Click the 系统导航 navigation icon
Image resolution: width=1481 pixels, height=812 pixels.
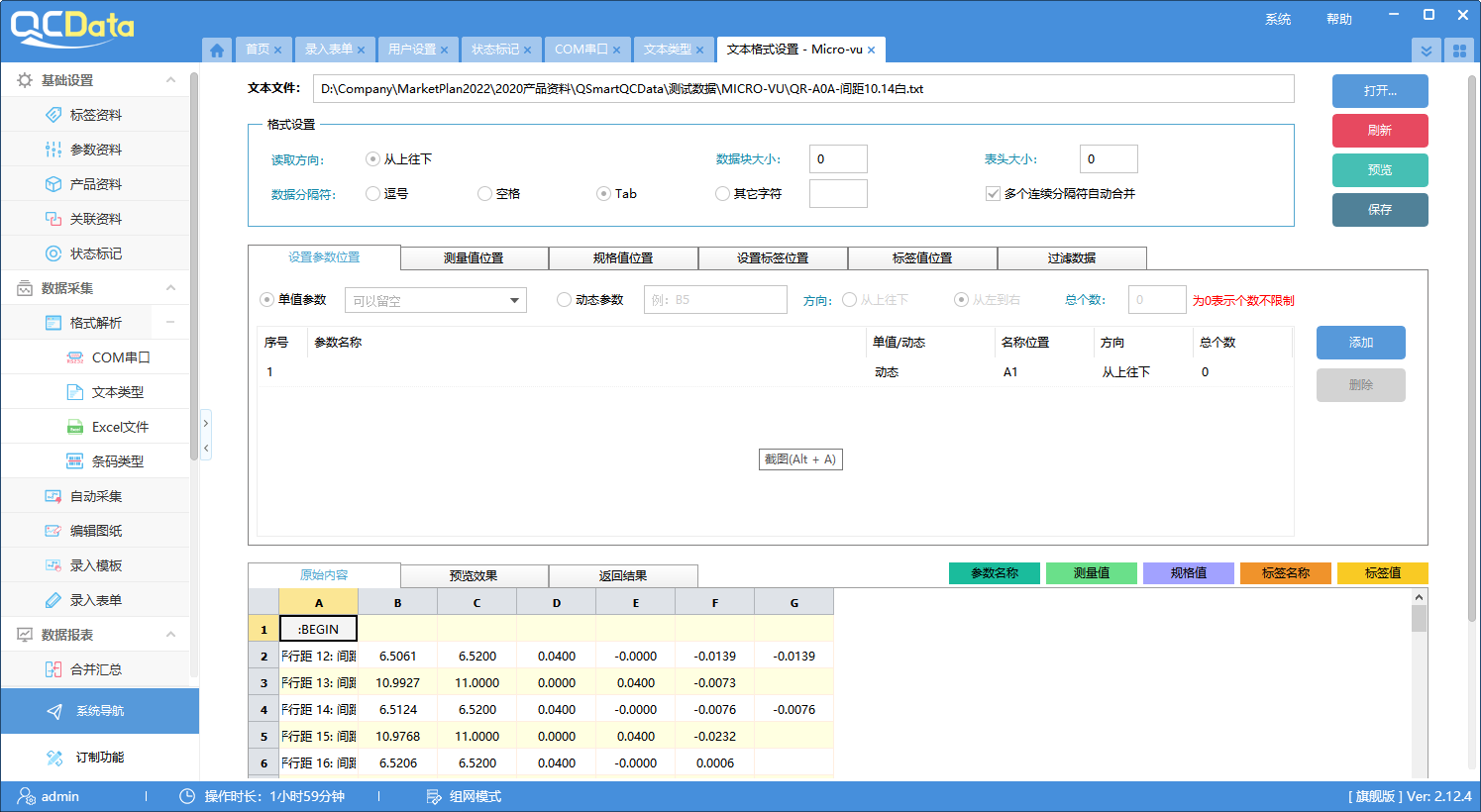coord(54,711)
